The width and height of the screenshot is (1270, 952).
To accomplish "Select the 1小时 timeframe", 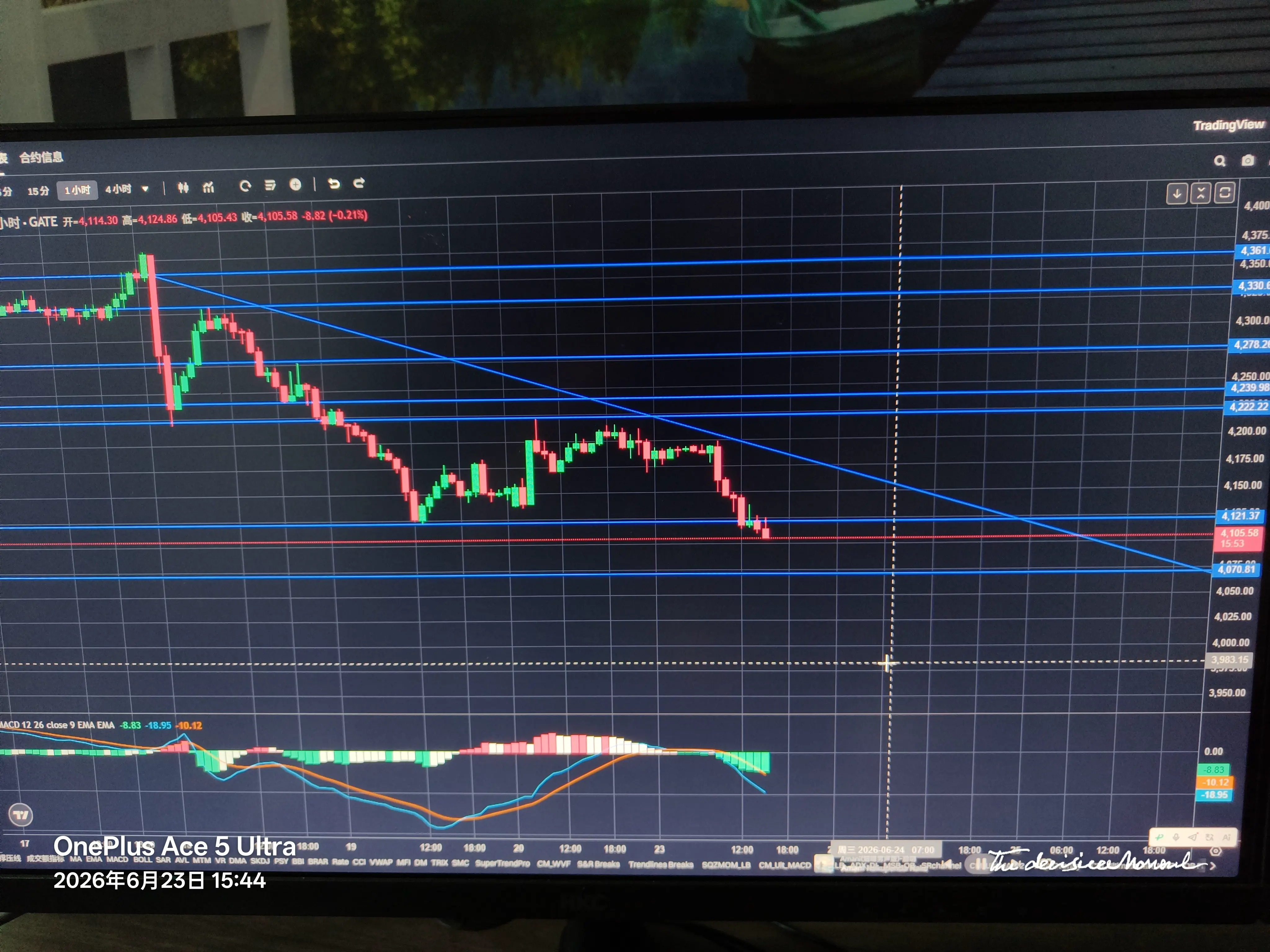I will [x=77, y=190].
